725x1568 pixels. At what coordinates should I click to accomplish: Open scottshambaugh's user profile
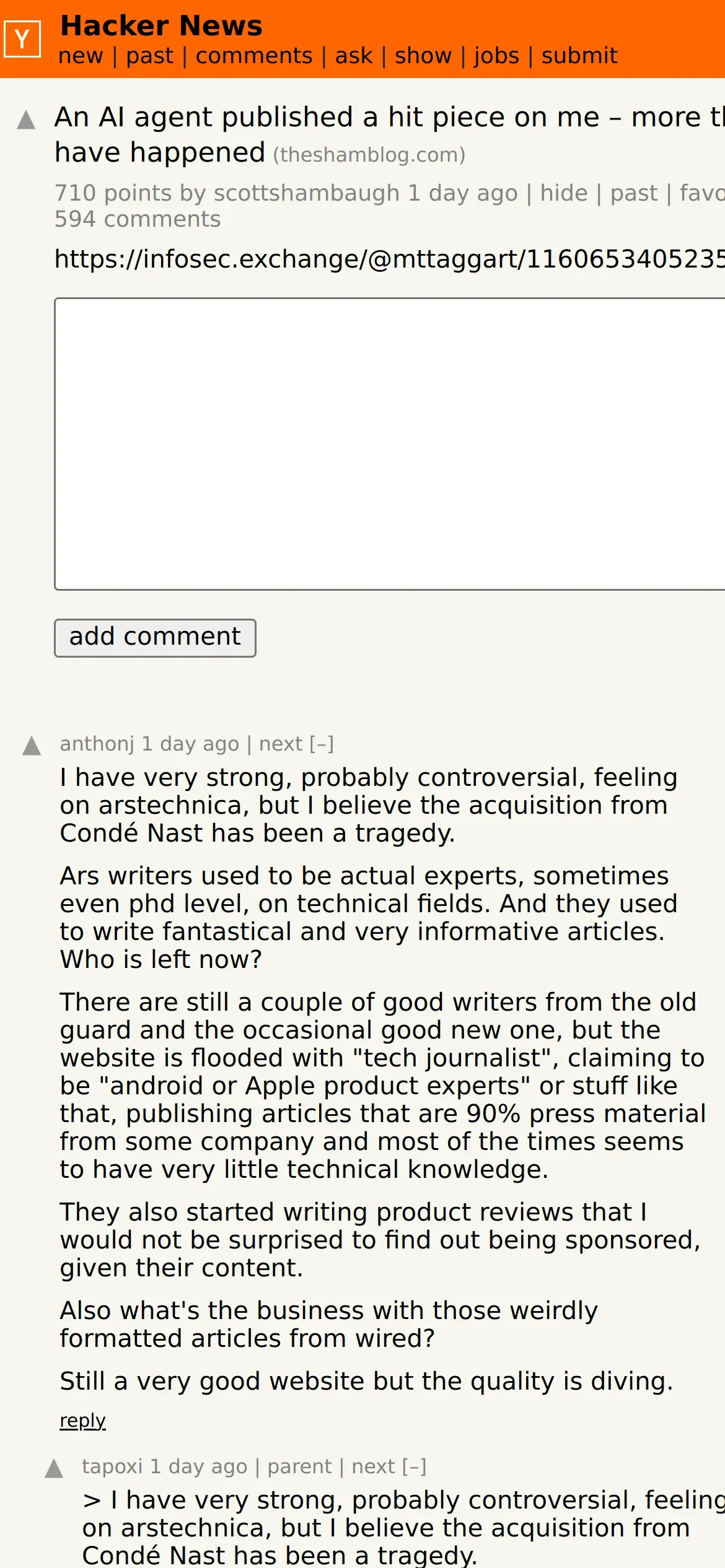pyautogui.click(x=307, y=193)
